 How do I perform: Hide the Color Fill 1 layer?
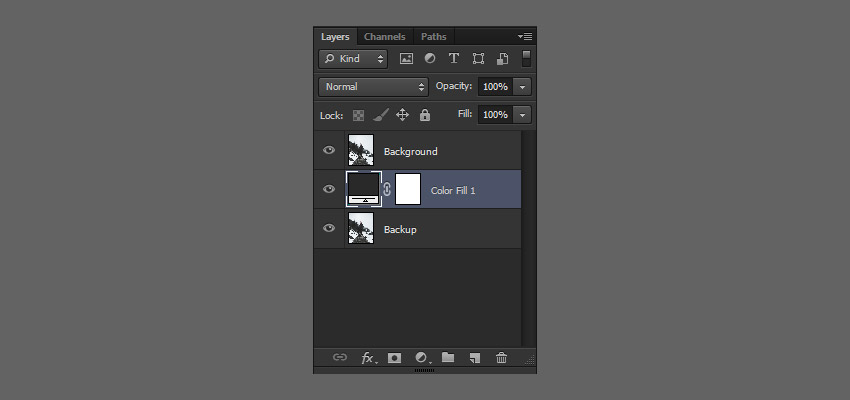329,189
